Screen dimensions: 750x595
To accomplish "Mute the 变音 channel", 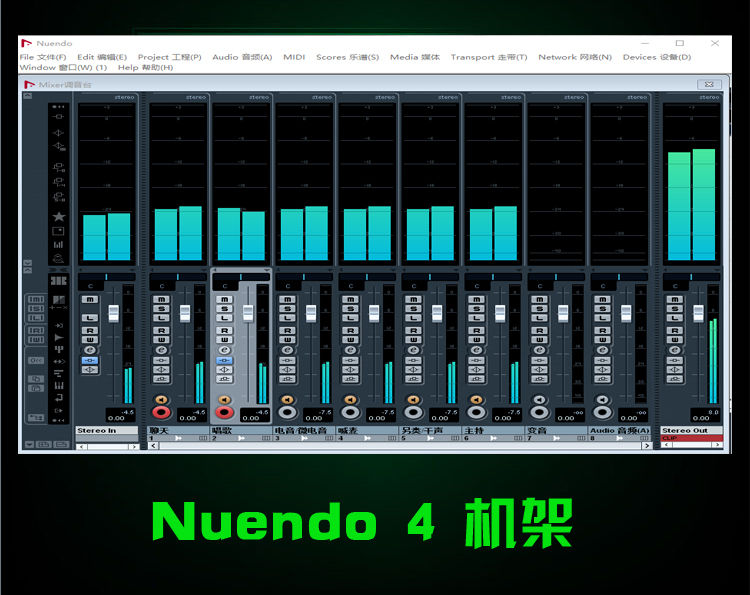I will [x=540, y=299].
